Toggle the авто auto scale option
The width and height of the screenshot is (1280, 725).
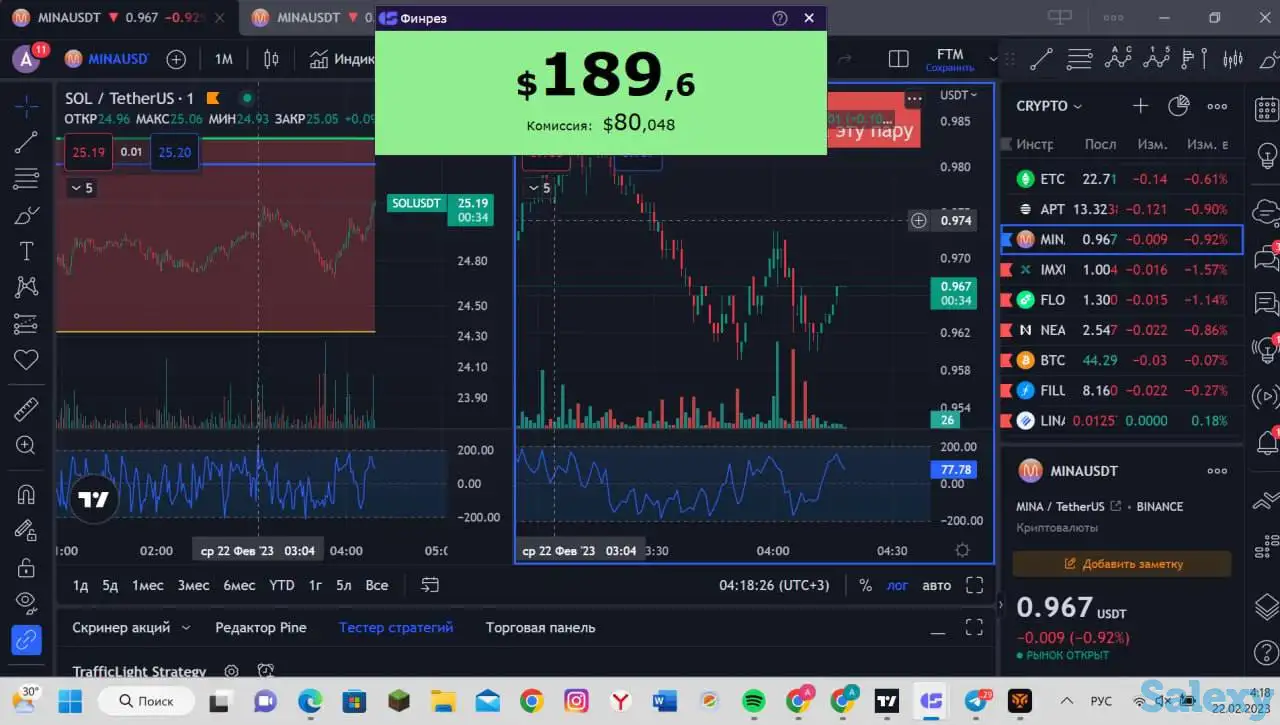[936, 585]
